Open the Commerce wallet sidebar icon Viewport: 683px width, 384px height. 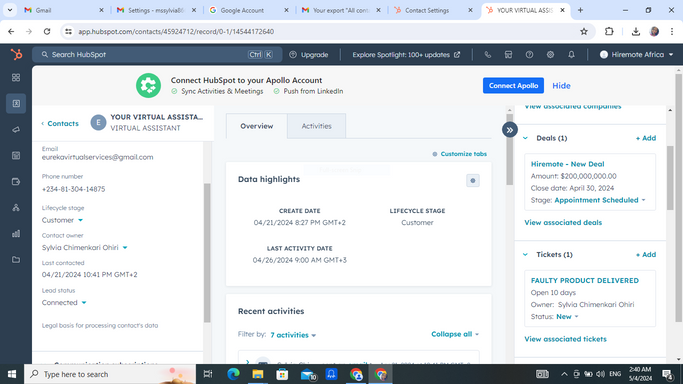16,182
